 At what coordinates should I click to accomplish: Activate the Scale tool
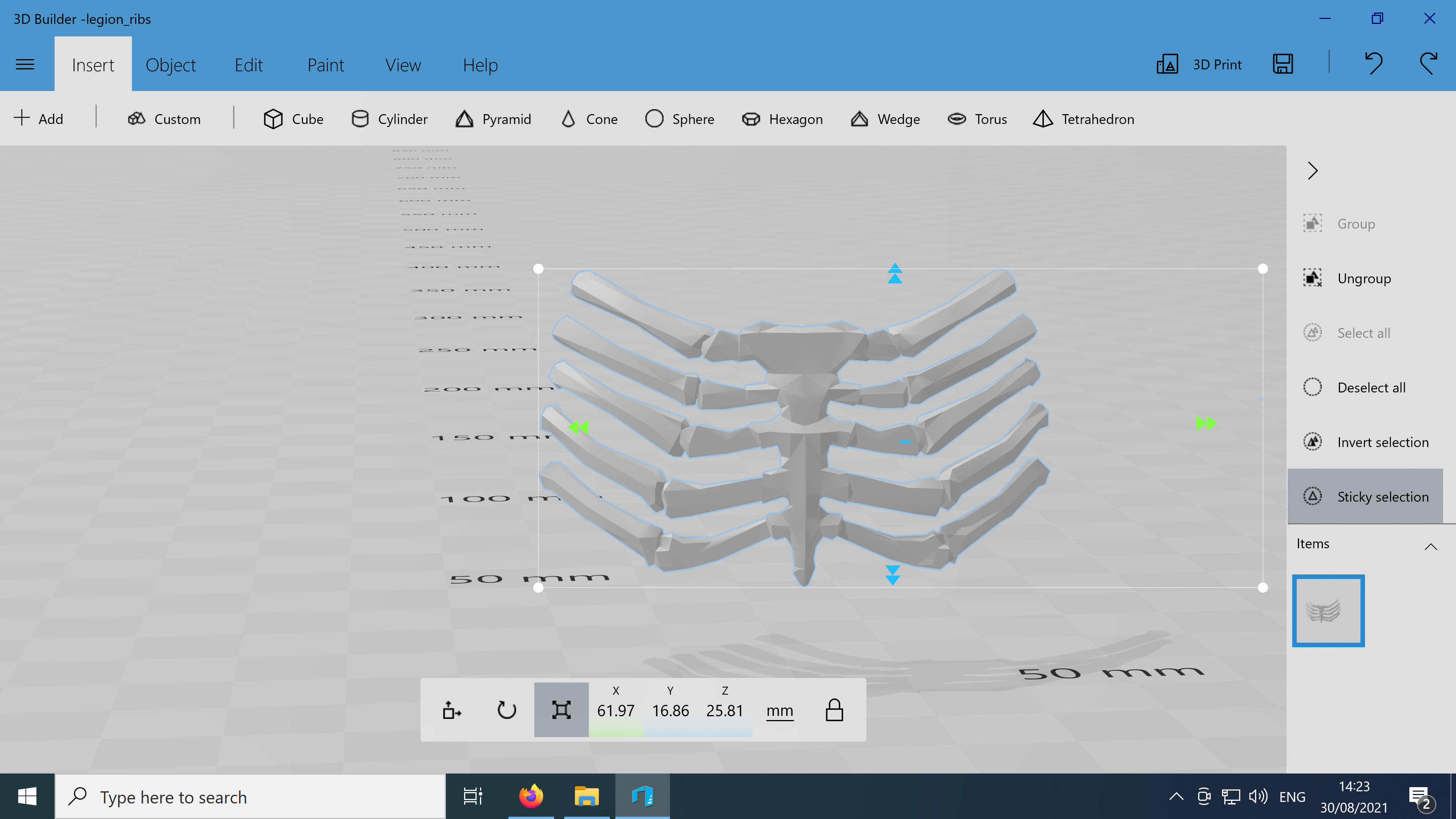pos(561,709)
